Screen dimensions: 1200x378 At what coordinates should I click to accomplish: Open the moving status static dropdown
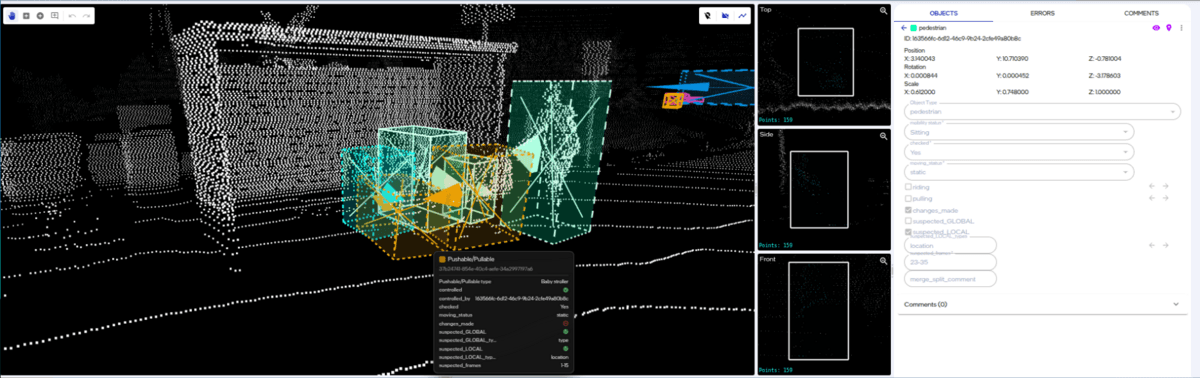[1019, 172]
